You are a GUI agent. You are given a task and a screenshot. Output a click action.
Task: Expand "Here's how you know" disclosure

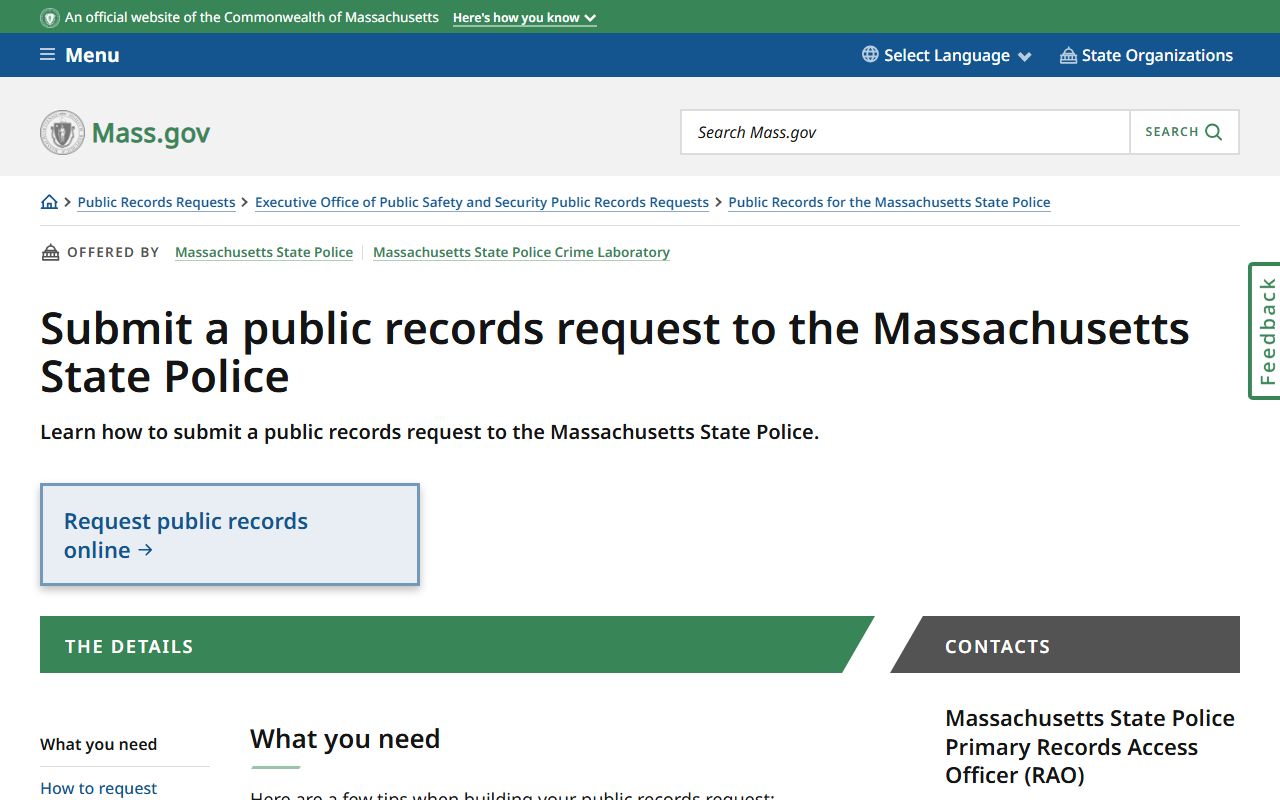(x=525, y=18)
